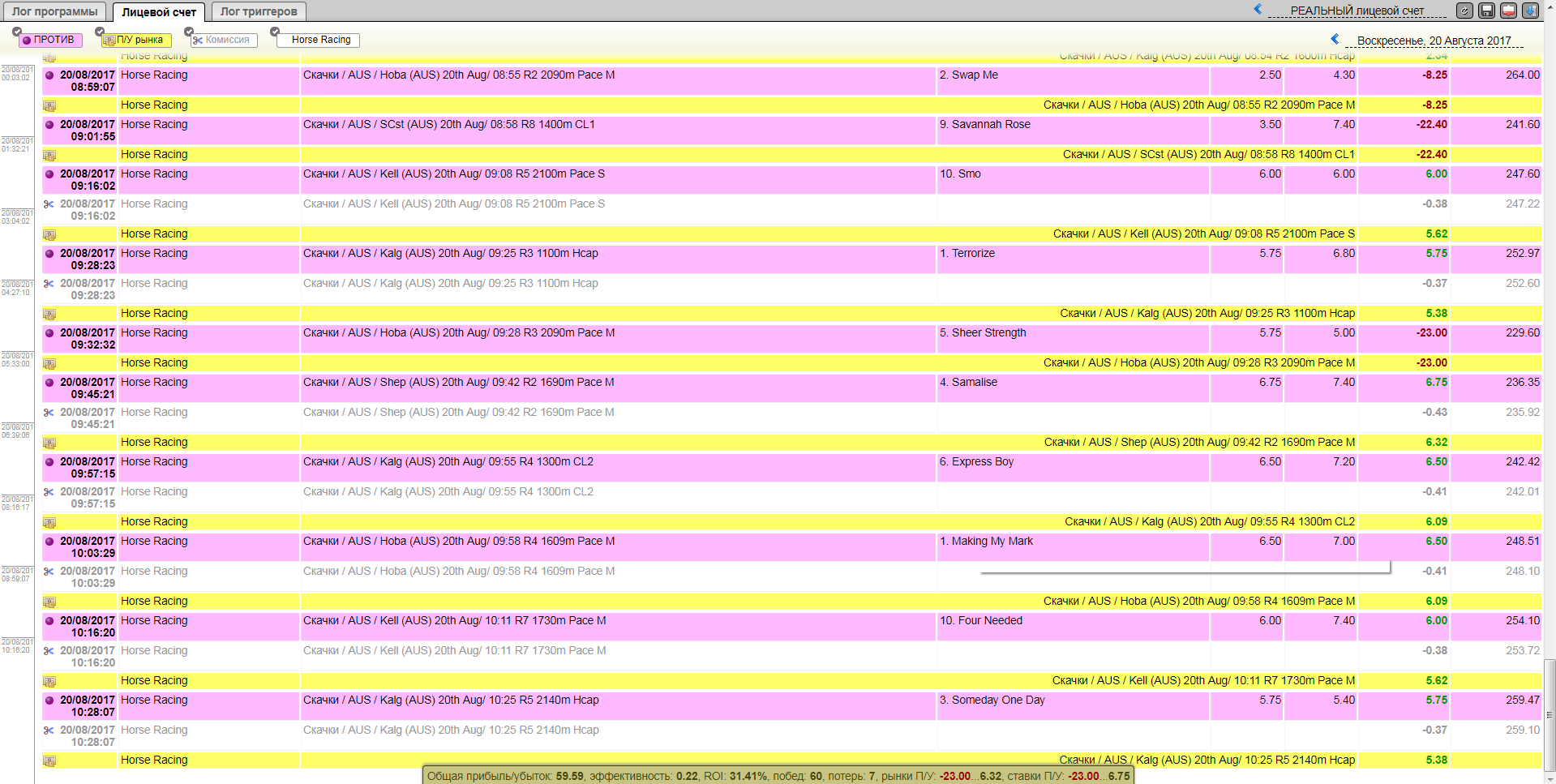Click the '1. Terrorize' selection cell
The height and width of the screenshot is (784, 1556).
click(1073, 259)
